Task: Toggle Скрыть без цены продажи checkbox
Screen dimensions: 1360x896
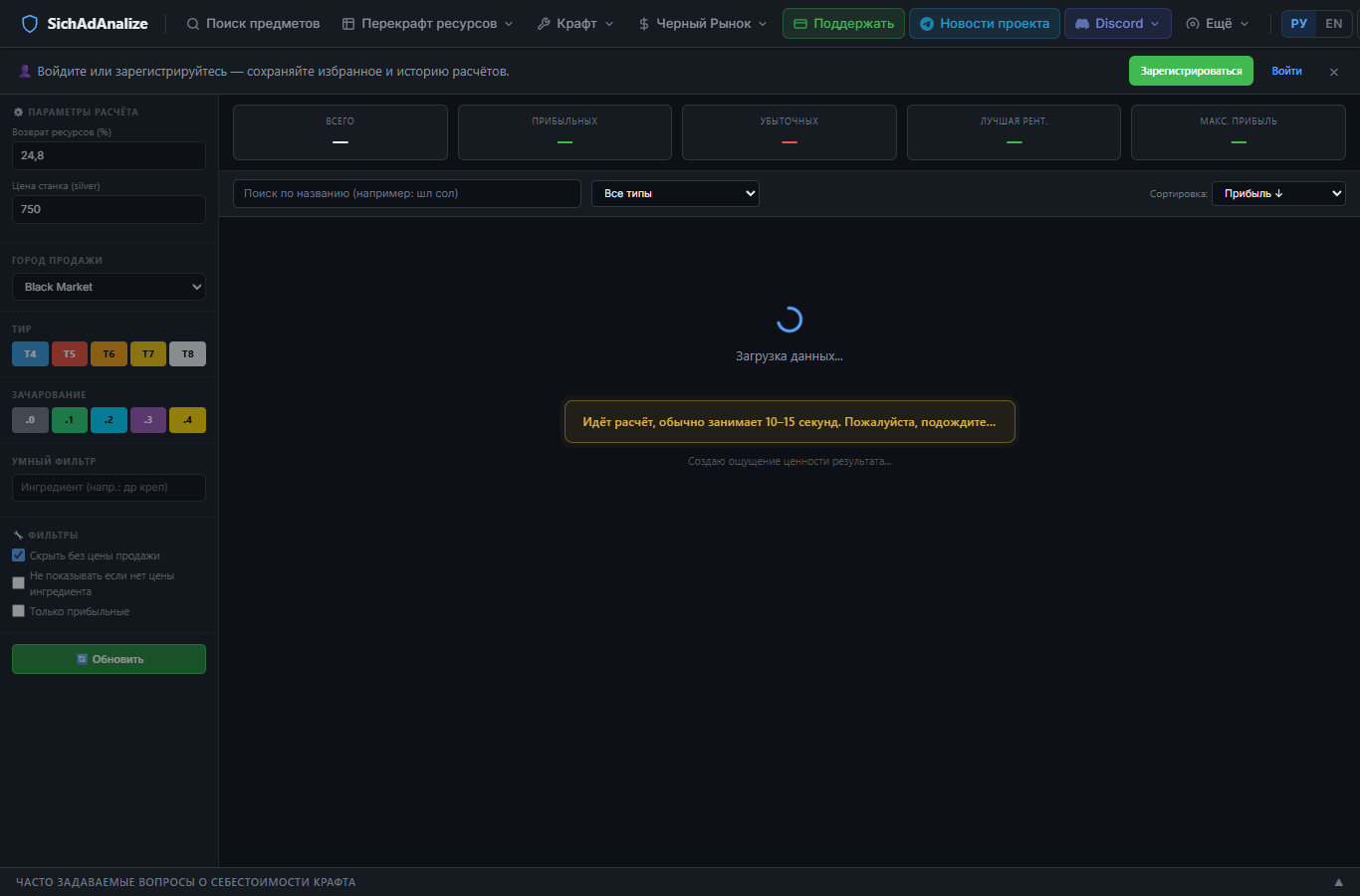Action: (18, 556)
